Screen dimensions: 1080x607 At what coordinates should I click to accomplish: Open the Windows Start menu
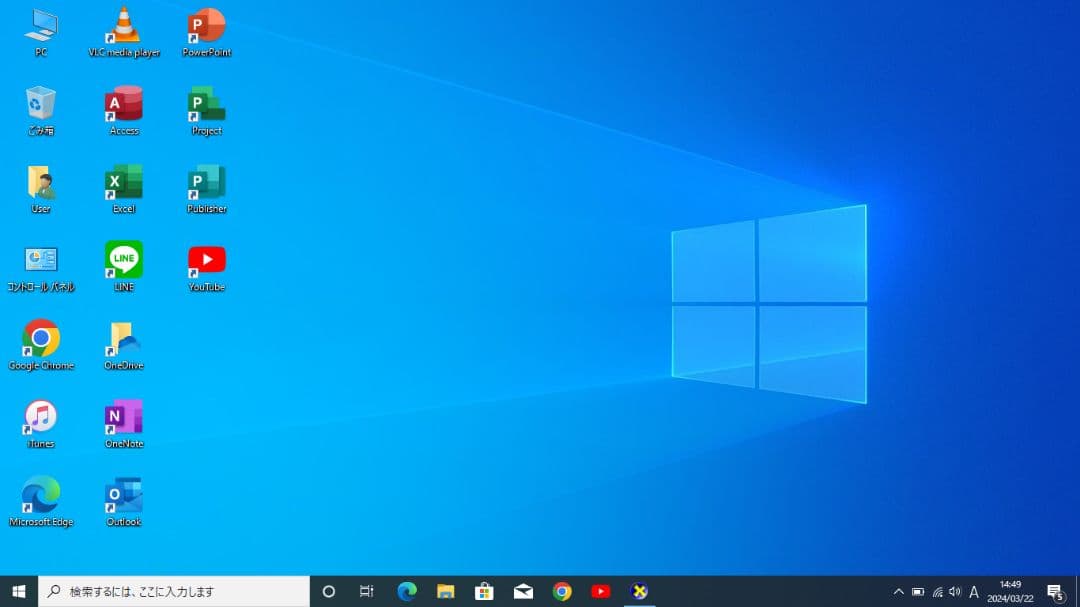pyautogui.click(x=18, y=591)
